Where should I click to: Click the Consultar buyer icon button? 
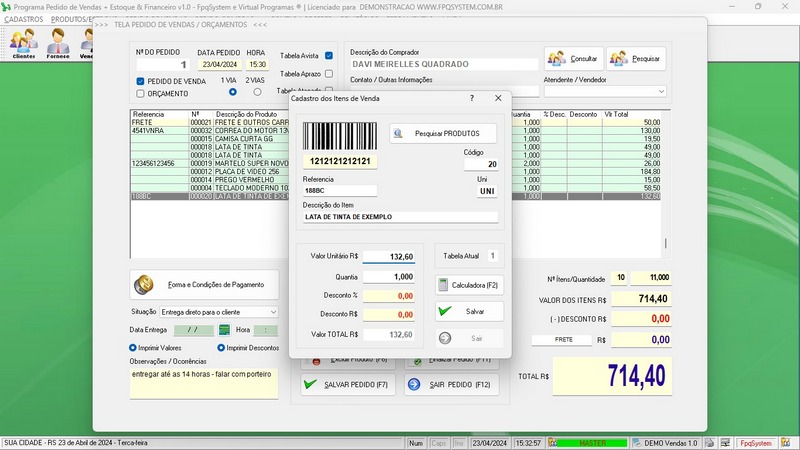[x=574, y=58]
